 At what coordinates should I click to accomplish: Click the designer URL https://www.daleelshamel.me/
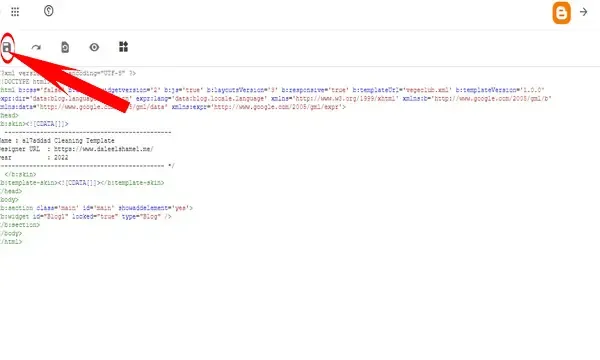tap(103, 149)
